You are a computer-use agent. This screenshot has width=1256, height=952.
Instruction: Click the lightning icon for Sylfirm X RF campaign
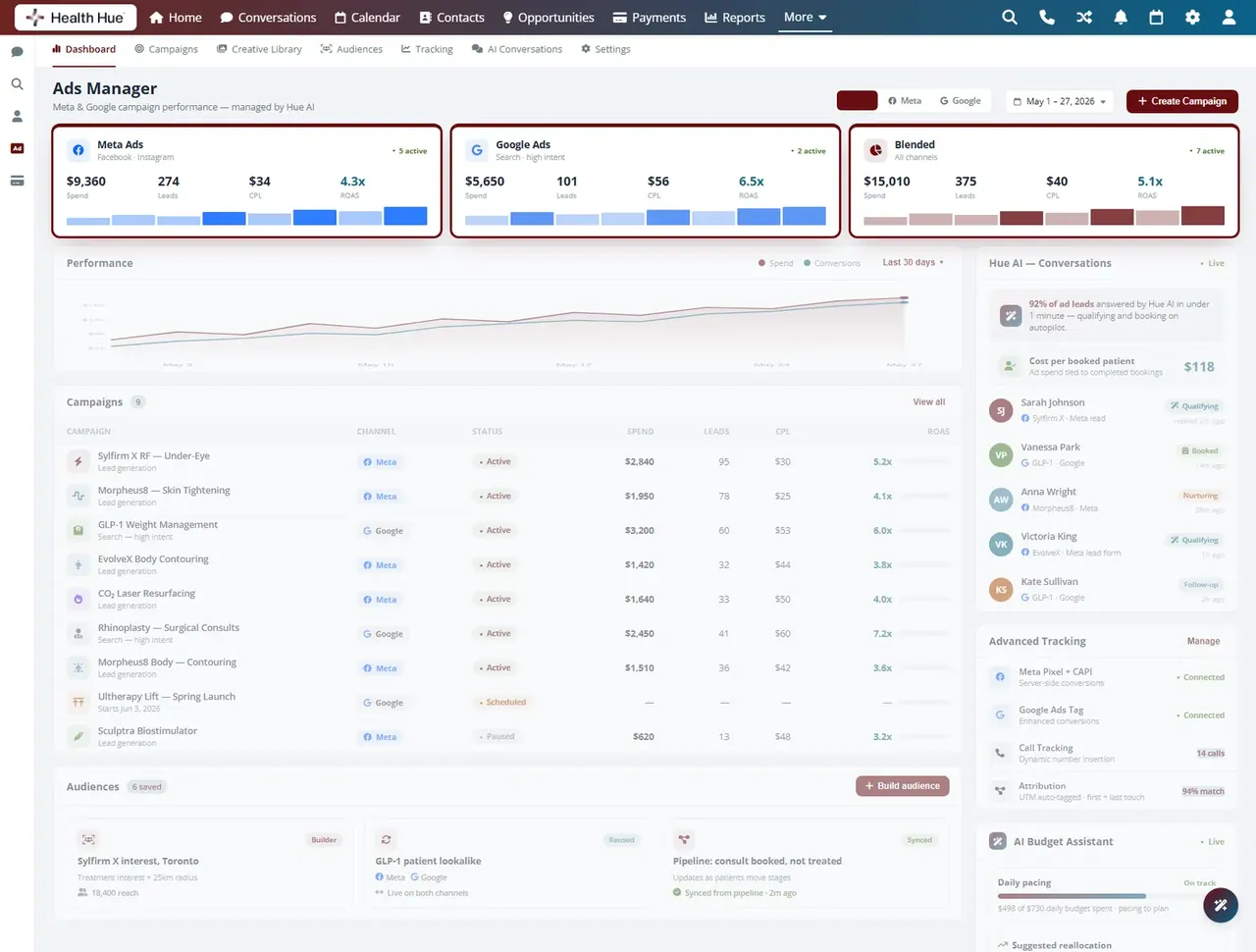pos(78,461)
